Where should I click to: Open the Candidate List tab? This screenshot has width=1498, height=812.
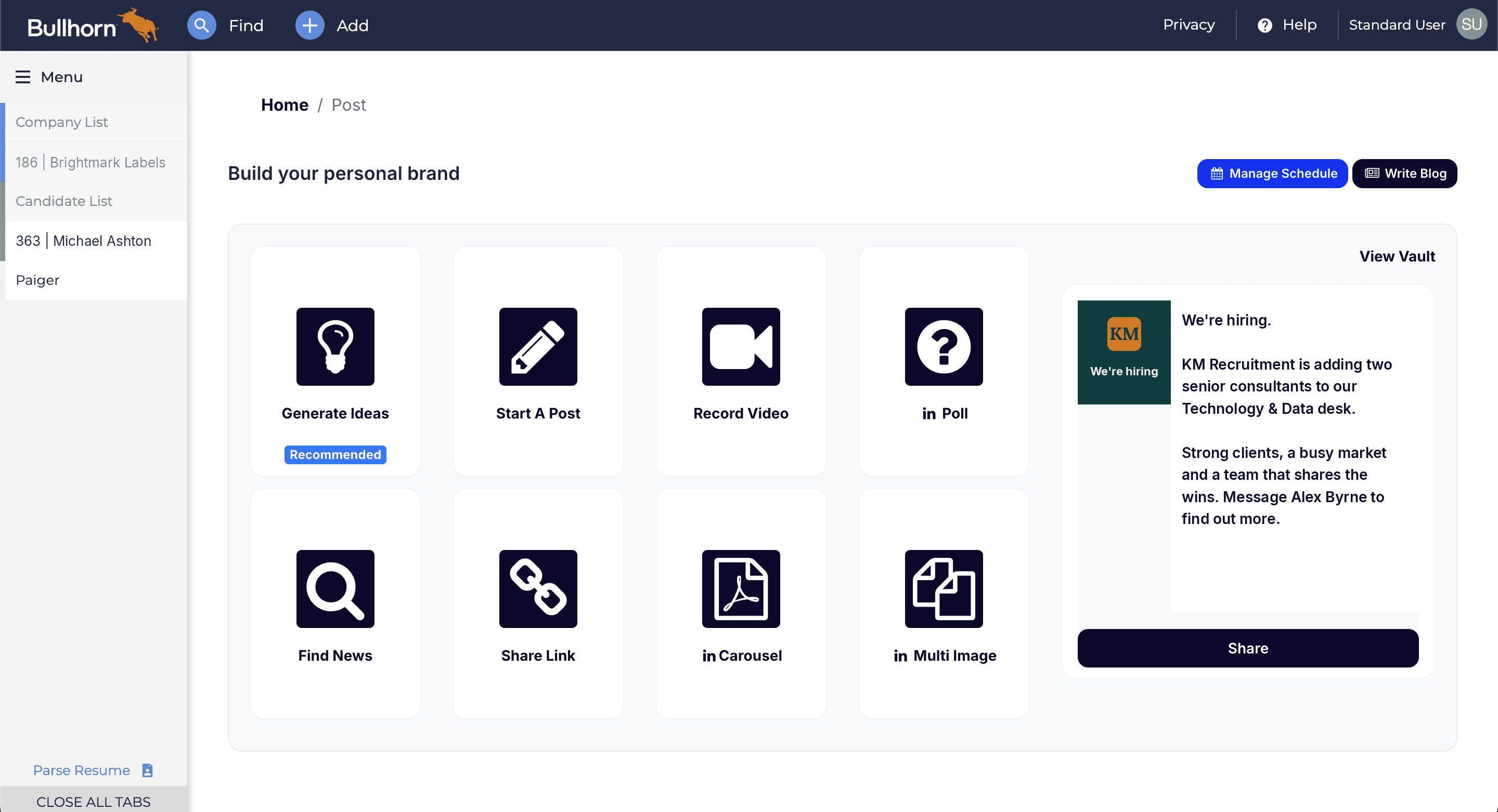coord(96,201)
